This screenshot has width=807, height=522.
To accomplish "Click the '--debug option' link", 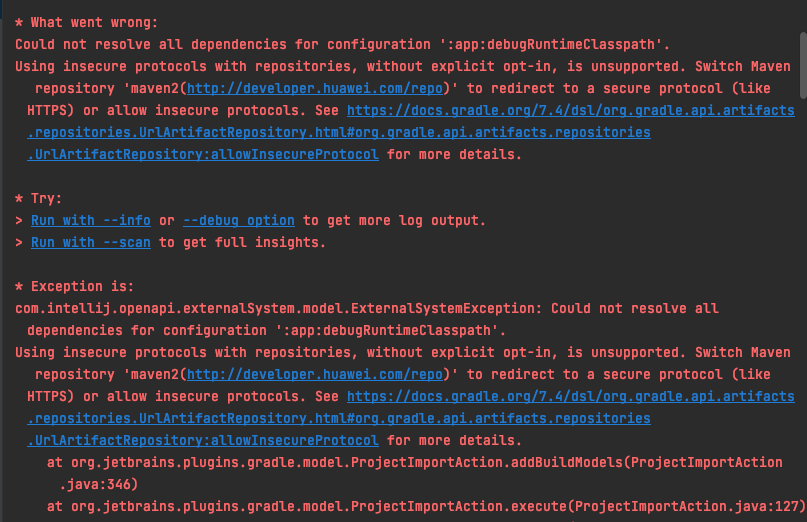I will pos(239,220).
